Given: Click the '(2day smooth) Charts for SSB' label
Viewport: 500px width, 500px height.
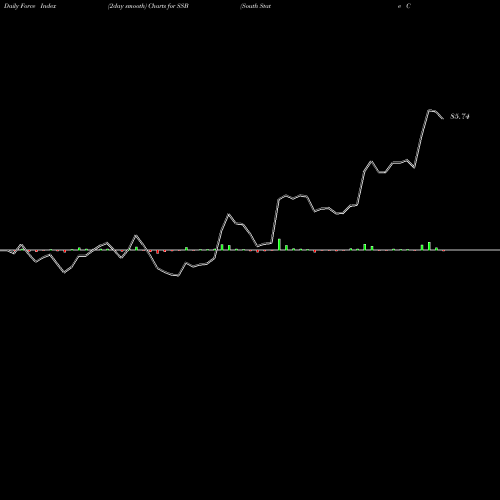Looking at the screenshot, I should 148,6.
